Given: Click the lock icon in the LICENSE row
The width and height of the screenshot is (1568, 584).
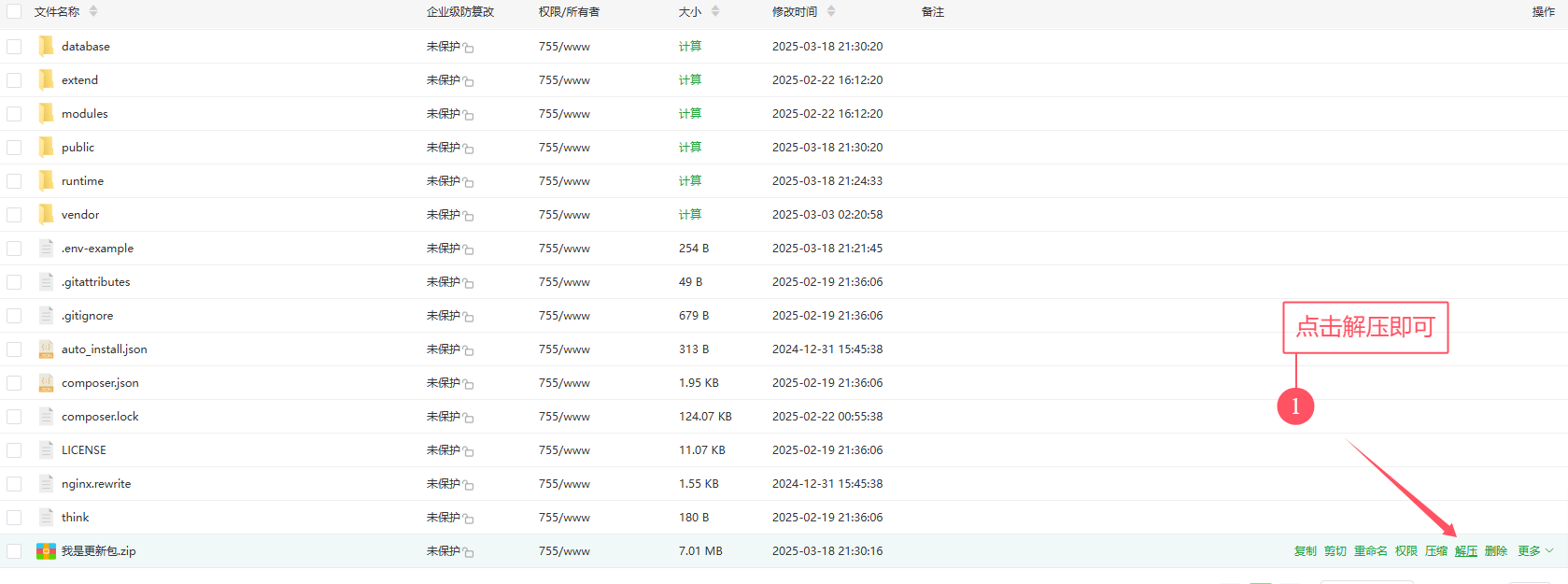Looking at the screenshot, I should (x=469, y=452).
